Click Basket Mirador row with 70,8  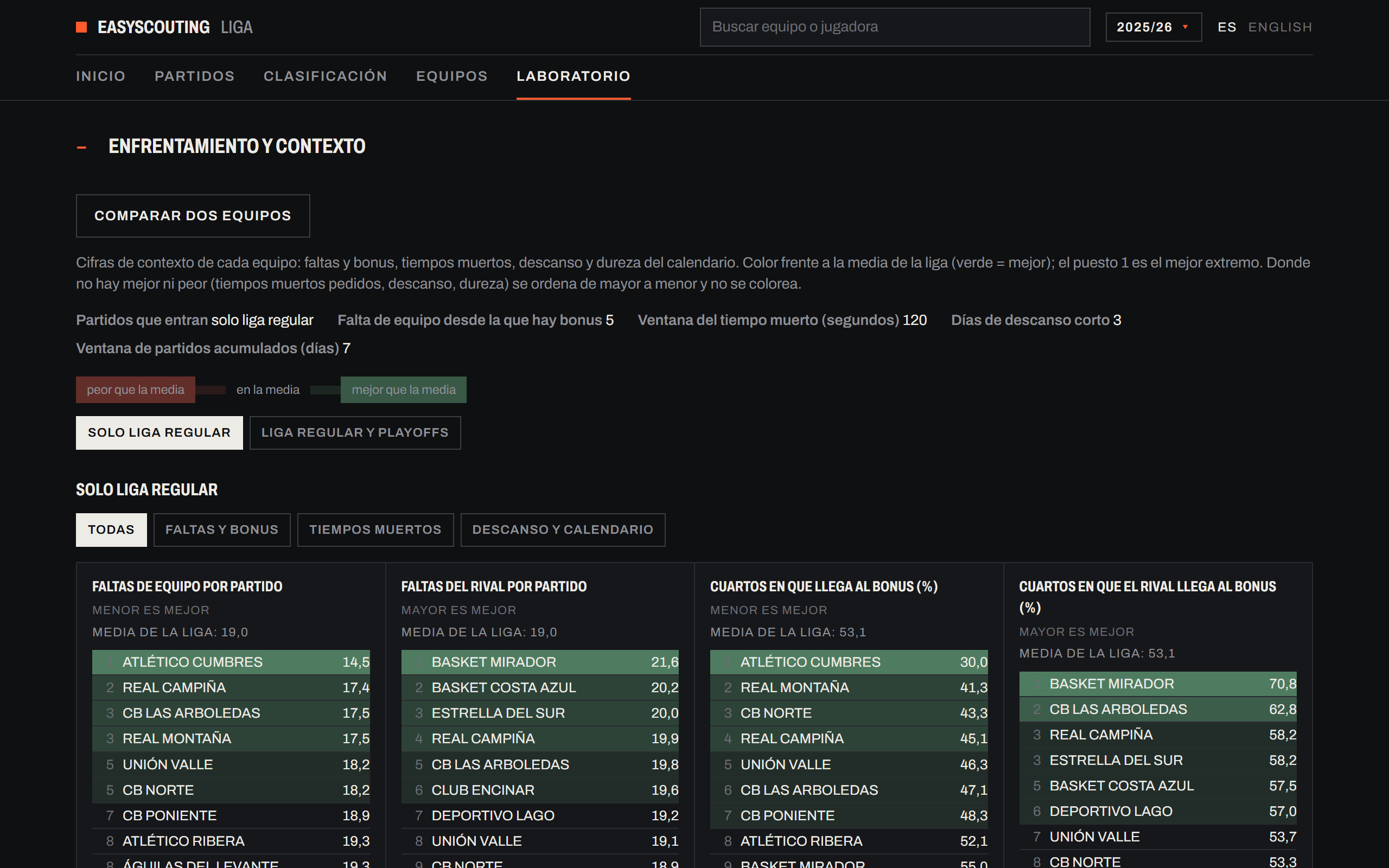pyautogui.click(x=1158, y=684)
